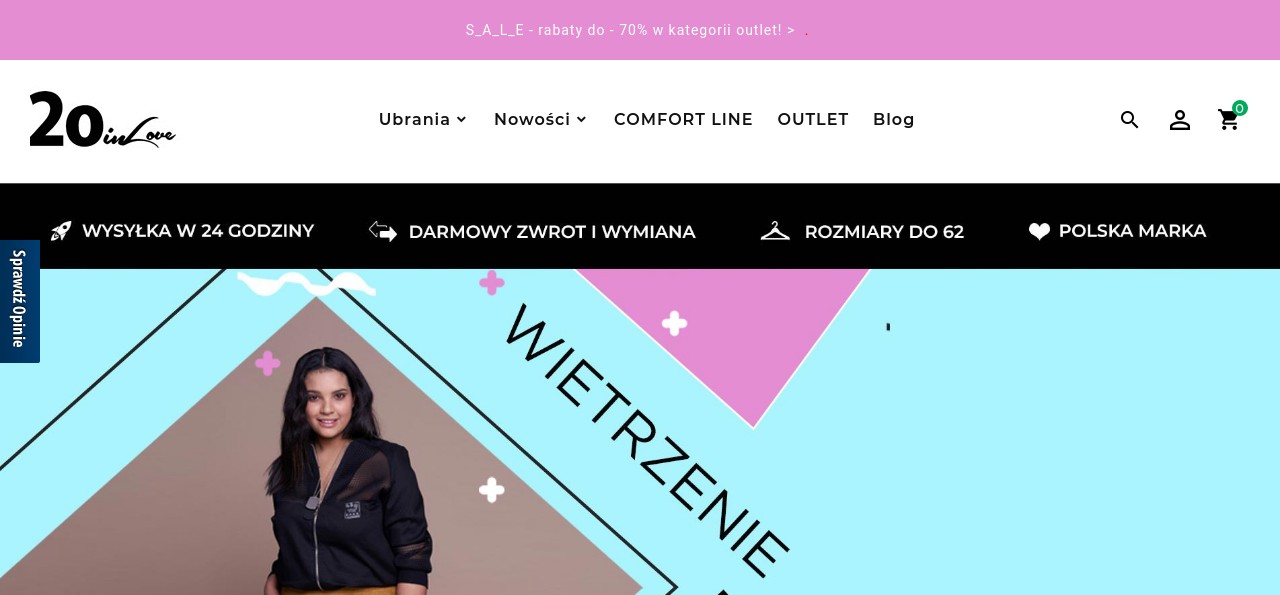Click the heart Polska Marka icon
The height and width of the screenshot is (595, 1280).
pyautogui.click(x=1040, y=231)
